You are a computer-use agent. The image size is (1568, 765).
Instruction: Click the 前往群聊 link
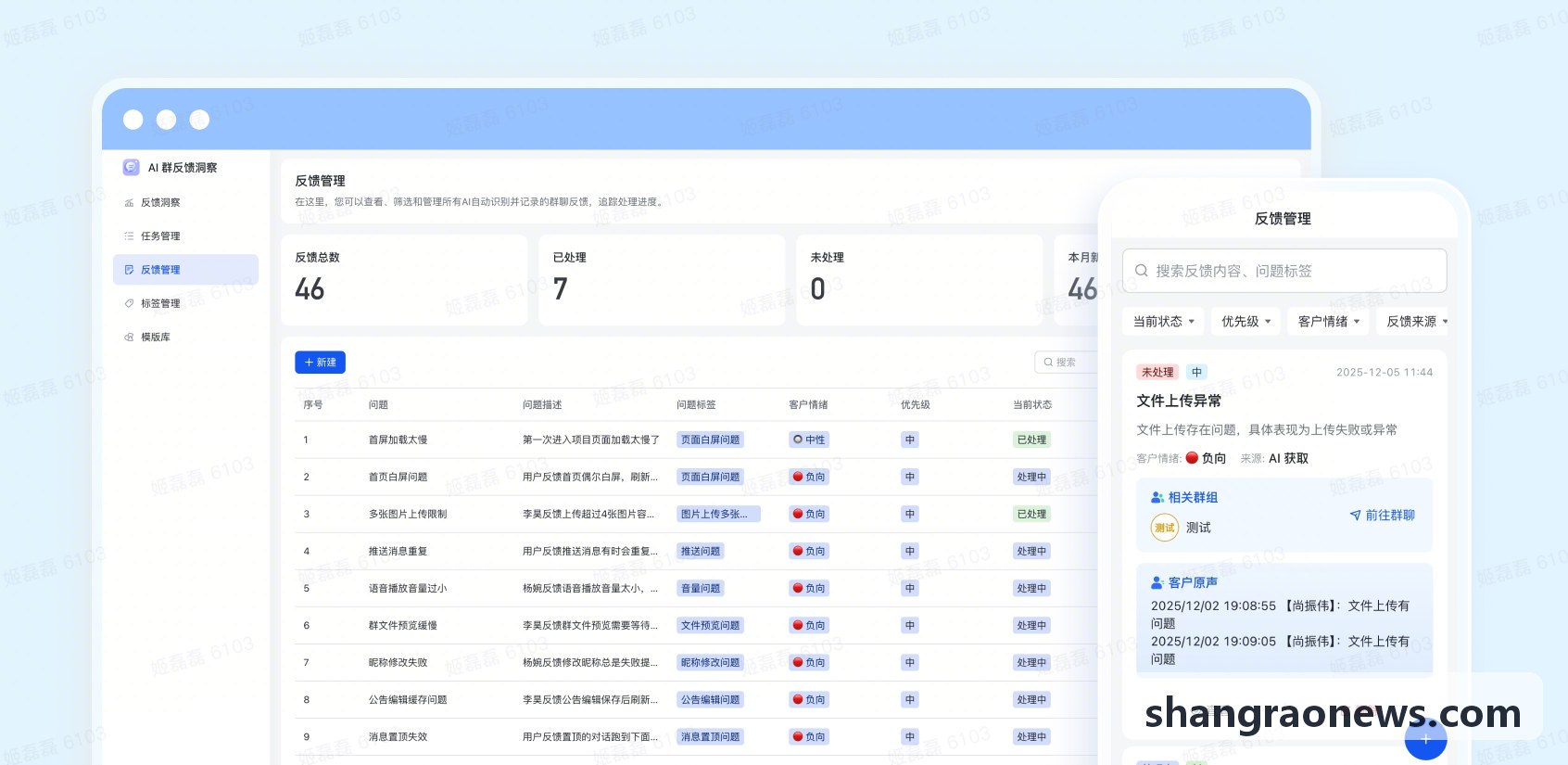click(1382, 516)
